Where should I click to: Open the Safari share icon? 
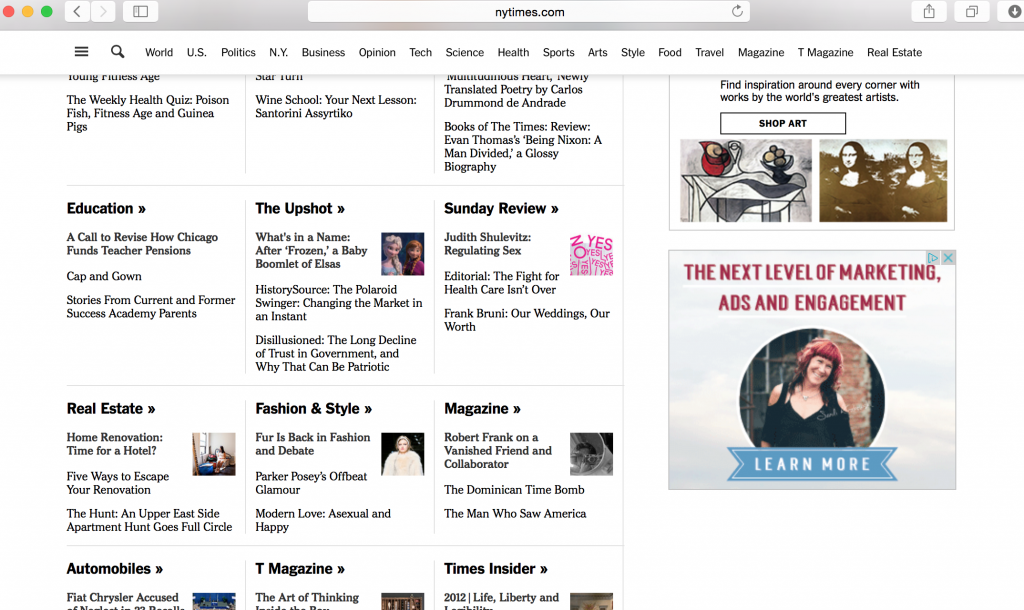pos(929,11)
